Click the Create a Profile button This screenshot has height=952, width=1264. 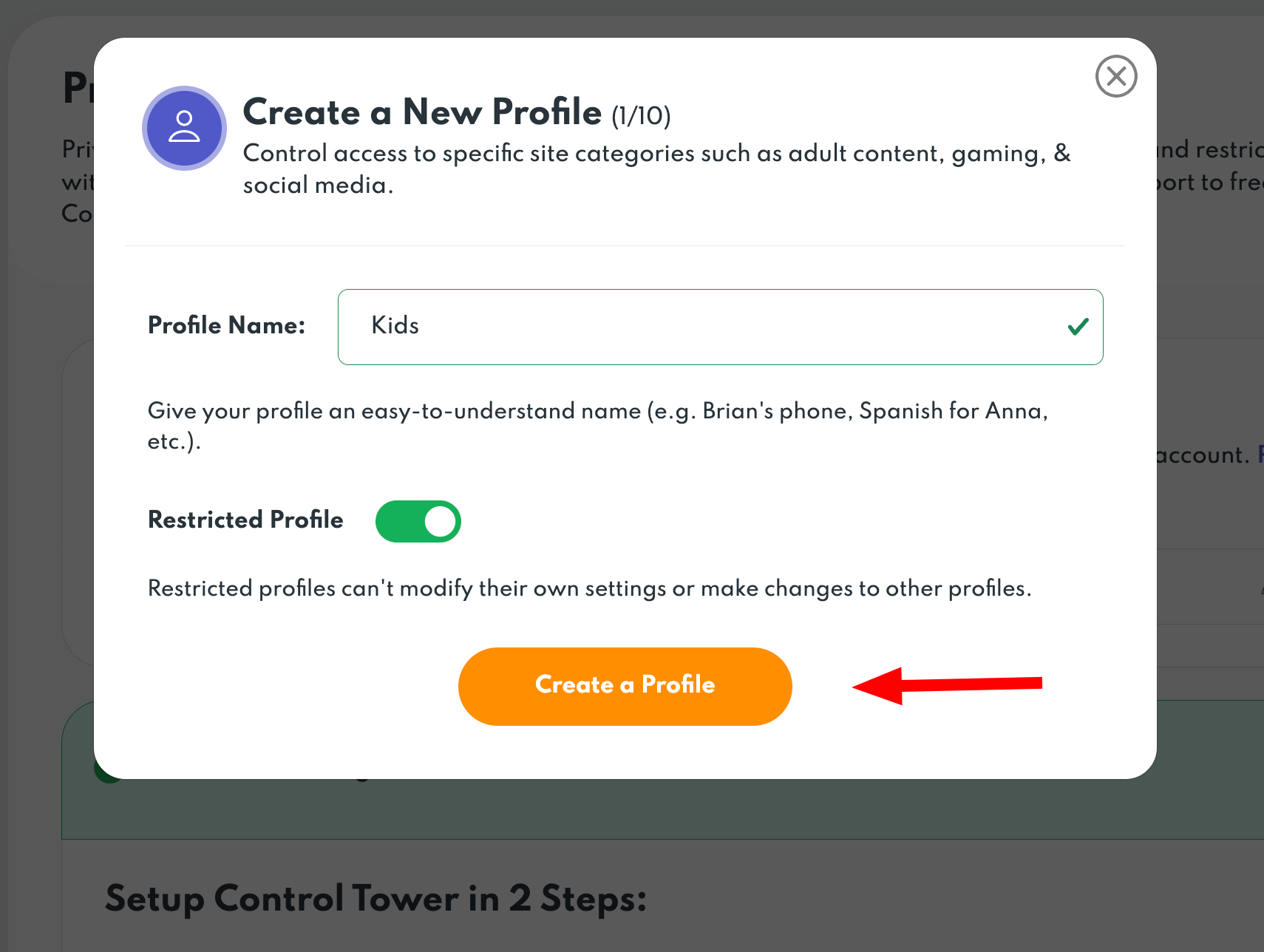[x=625, y=686]
